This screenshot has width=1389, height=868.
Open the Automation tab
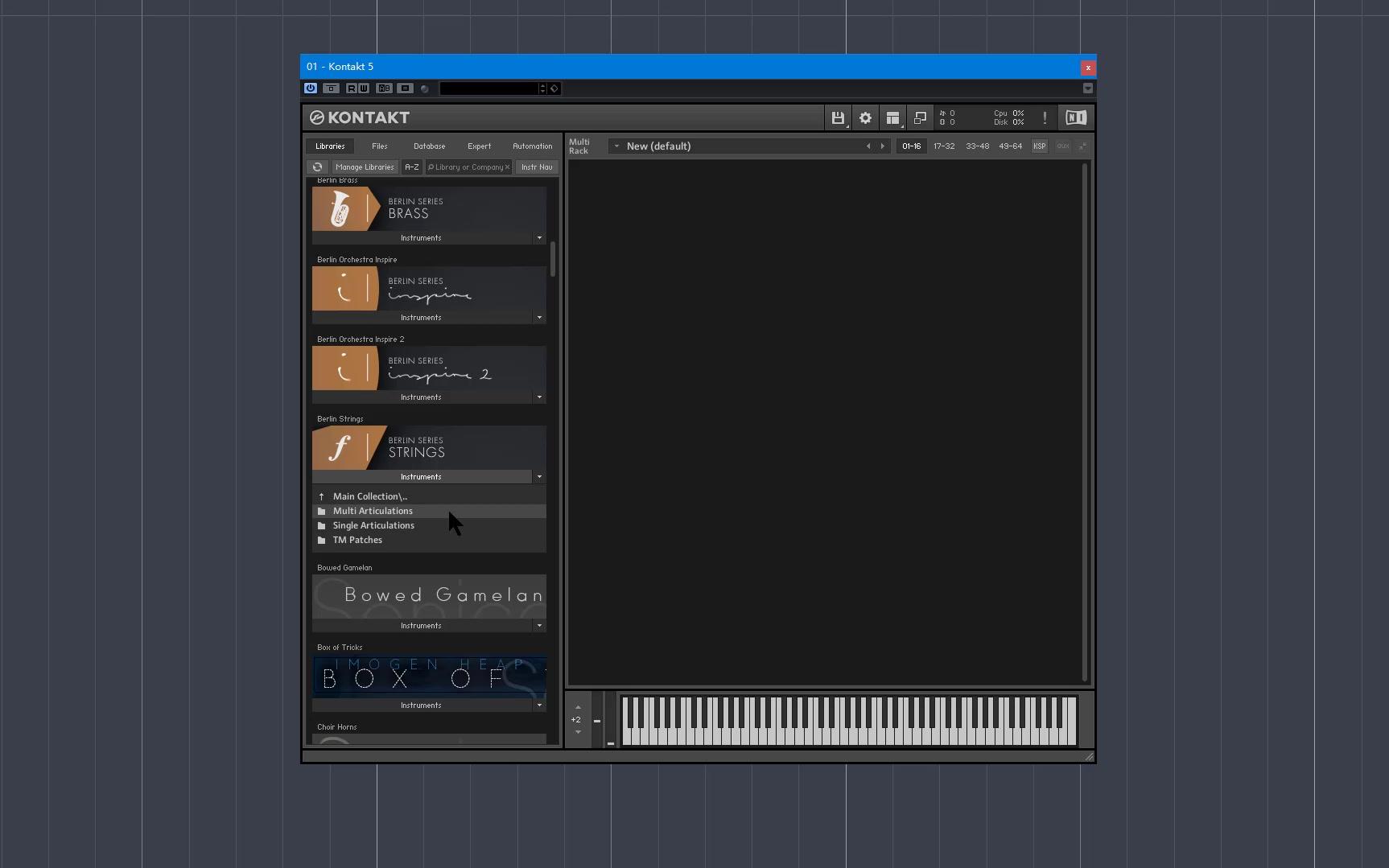pyautogui.click(x=533, y=146)
